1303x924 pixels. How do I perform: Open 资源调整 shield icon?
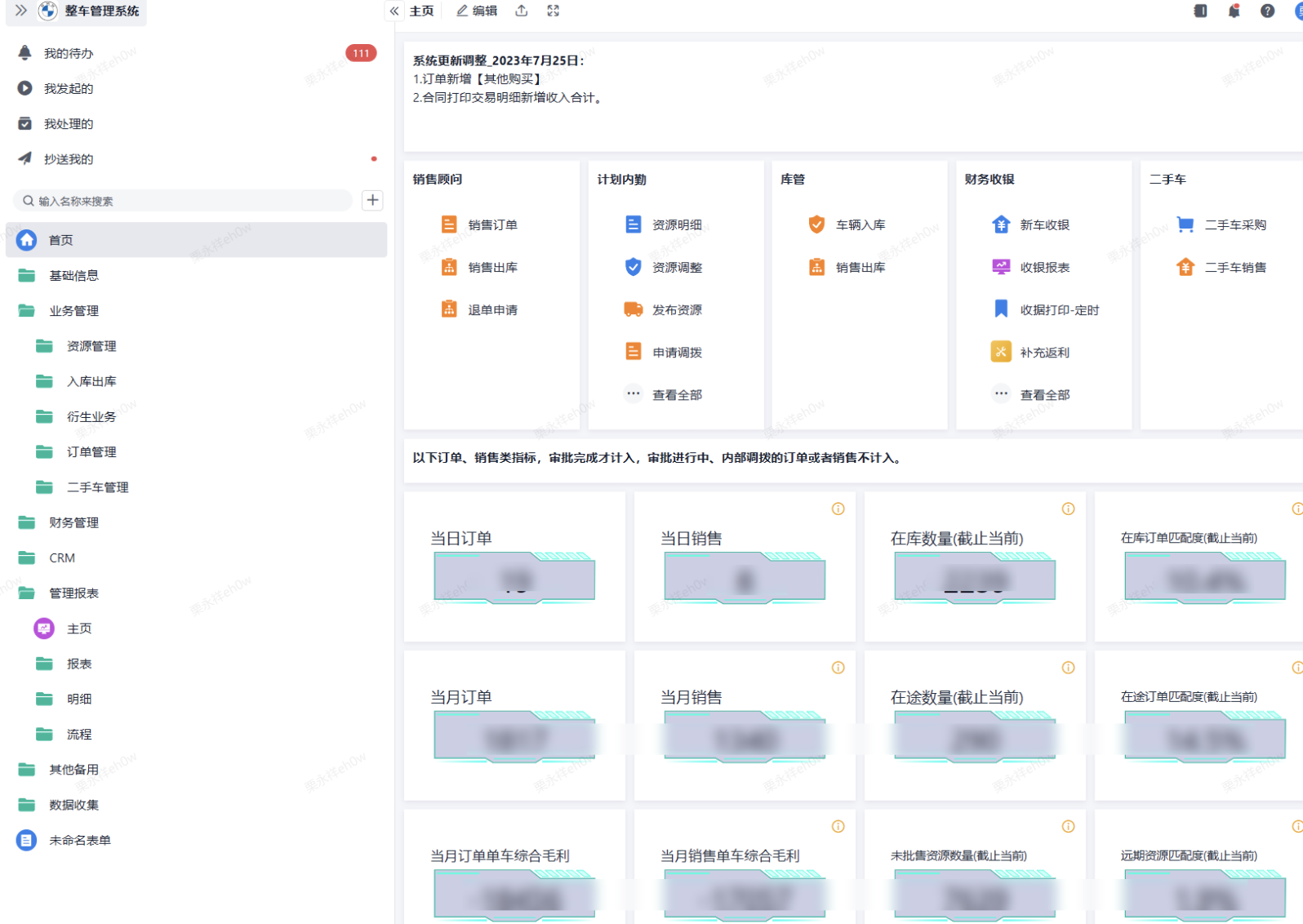click(634, 267)
